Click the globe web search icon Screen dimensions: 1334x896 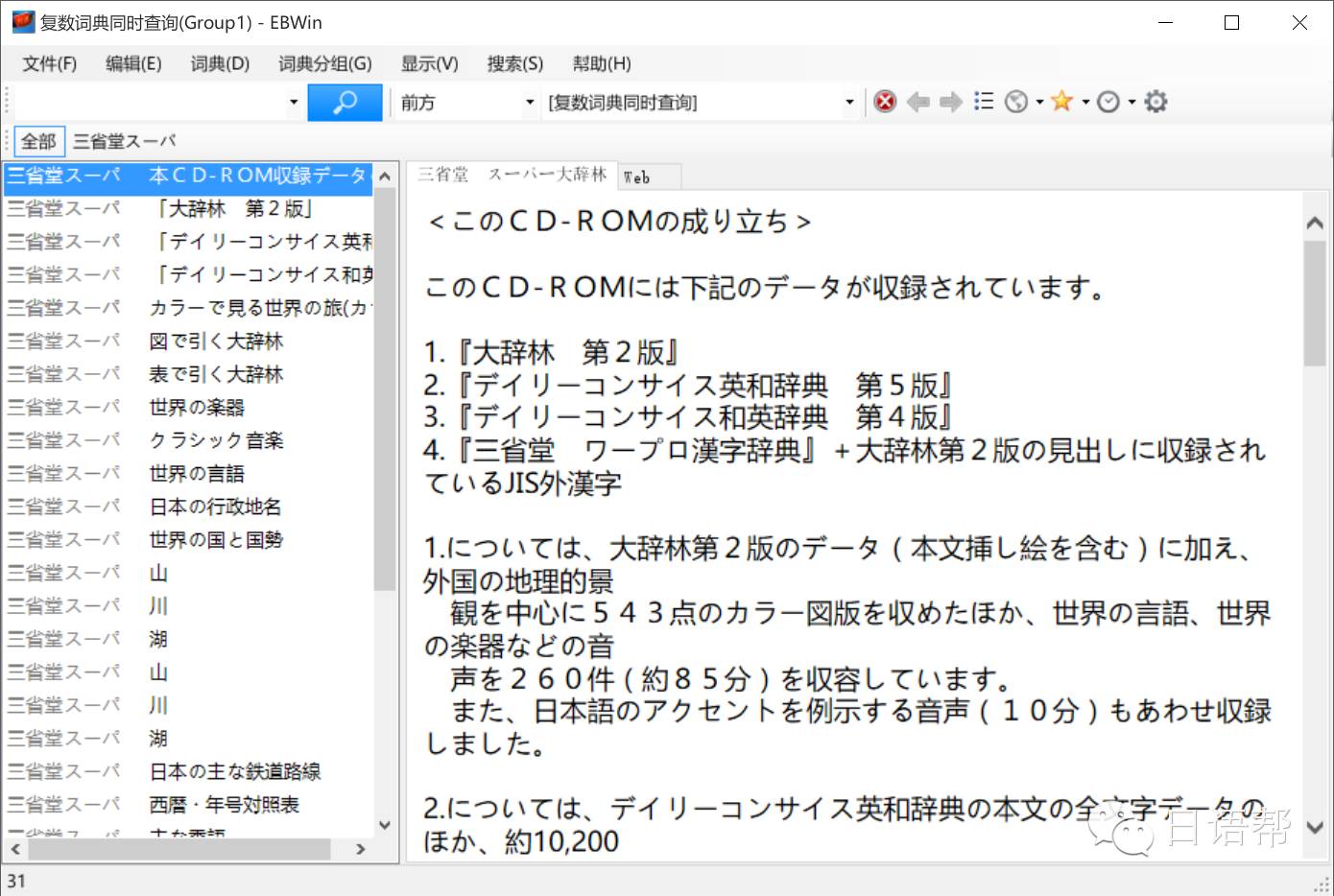pos(1015,102)
